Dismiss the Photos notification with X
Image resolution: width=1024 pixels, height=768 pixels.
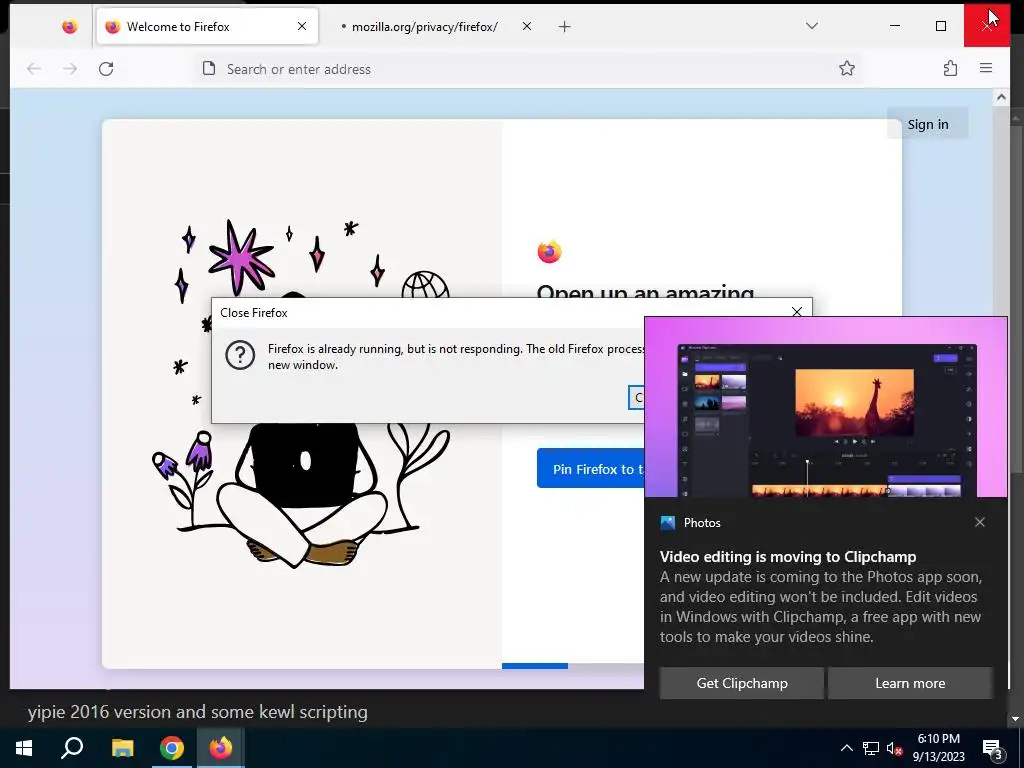pos(980,522)
